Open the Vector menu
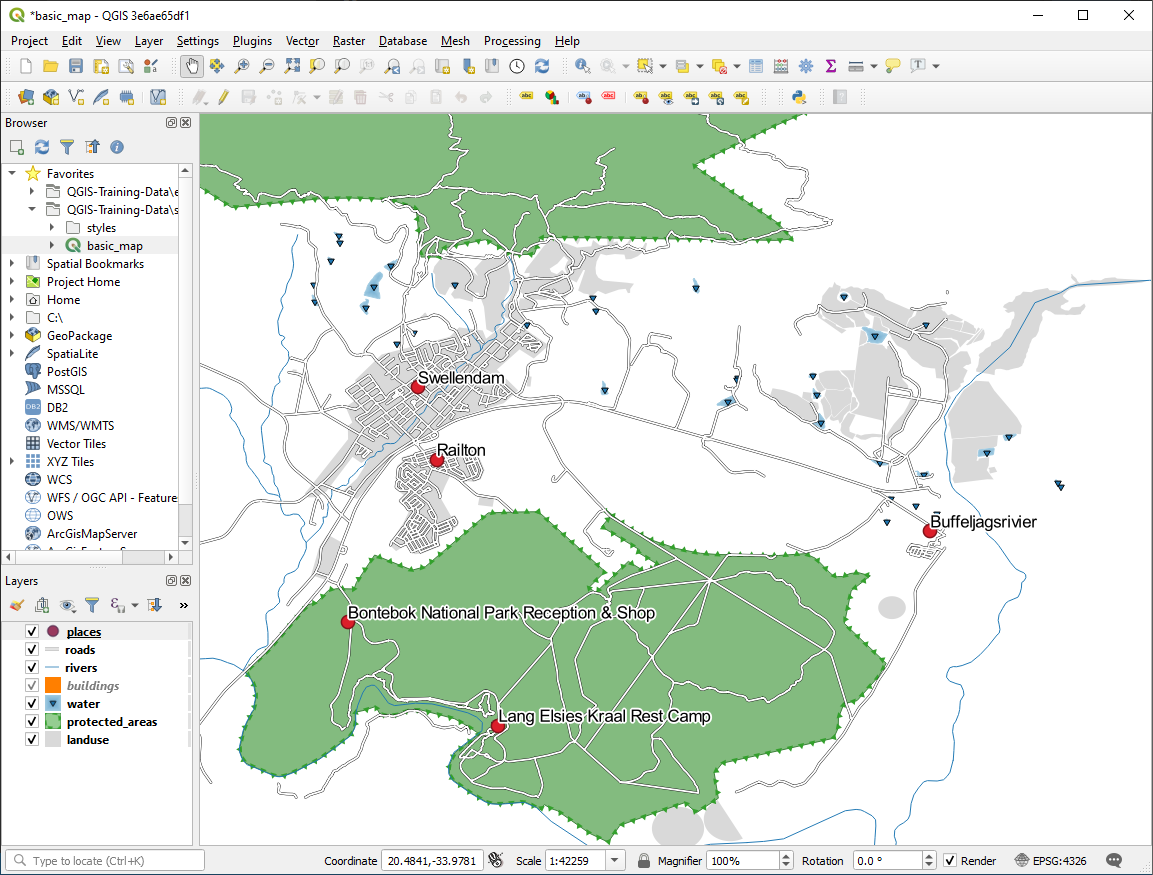This screenshot has height=875, width=1153. (302, 41)
